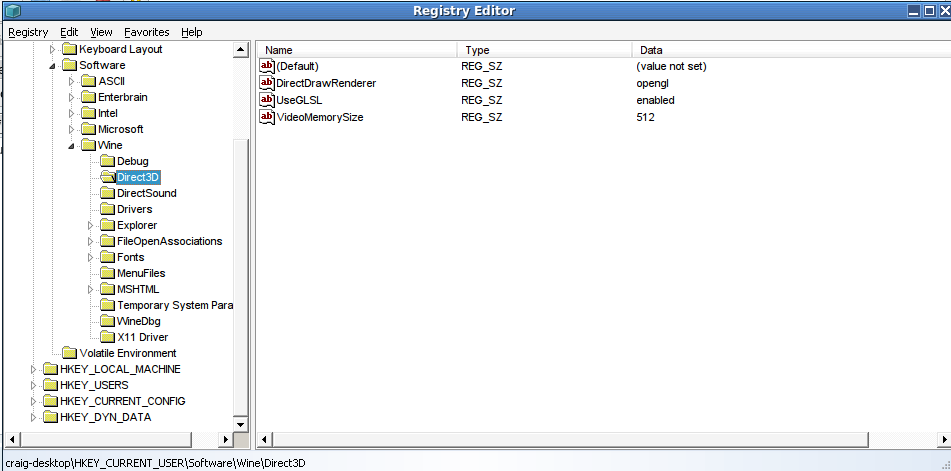The width and height of the screenshot is (951, 471).
Task: Click the Debug folder icon
Action: pyautogui.click(x=107, y=161)
